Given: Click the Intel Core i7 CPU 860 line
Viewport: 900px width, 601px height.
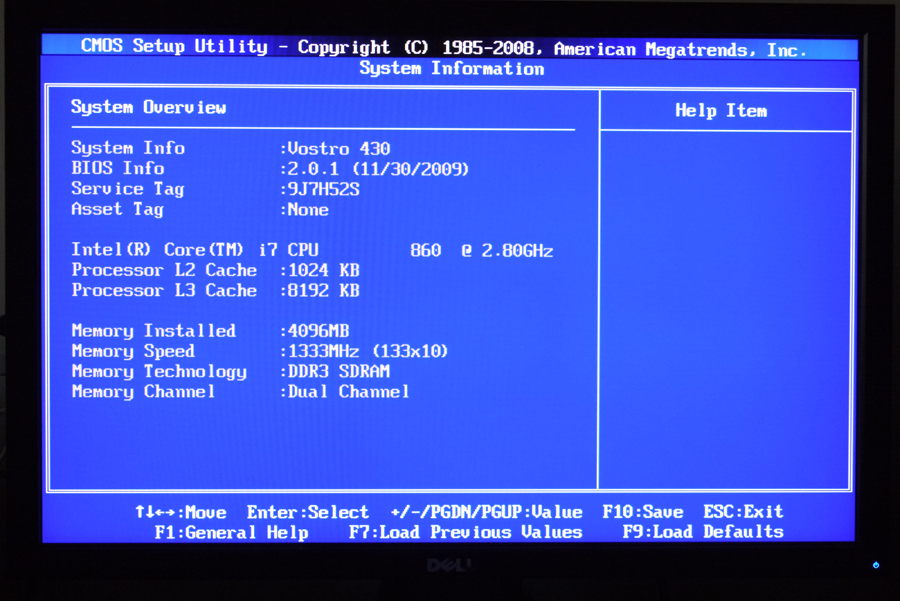Looking at the screenshot, I should click(312, 250).
